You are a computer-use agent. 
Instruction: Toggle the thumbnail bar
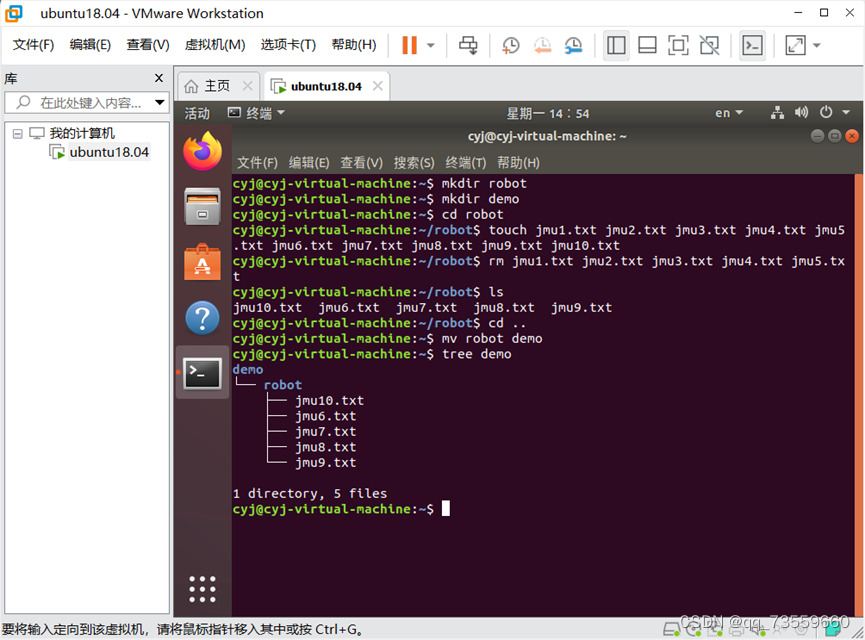pos(647,44)
